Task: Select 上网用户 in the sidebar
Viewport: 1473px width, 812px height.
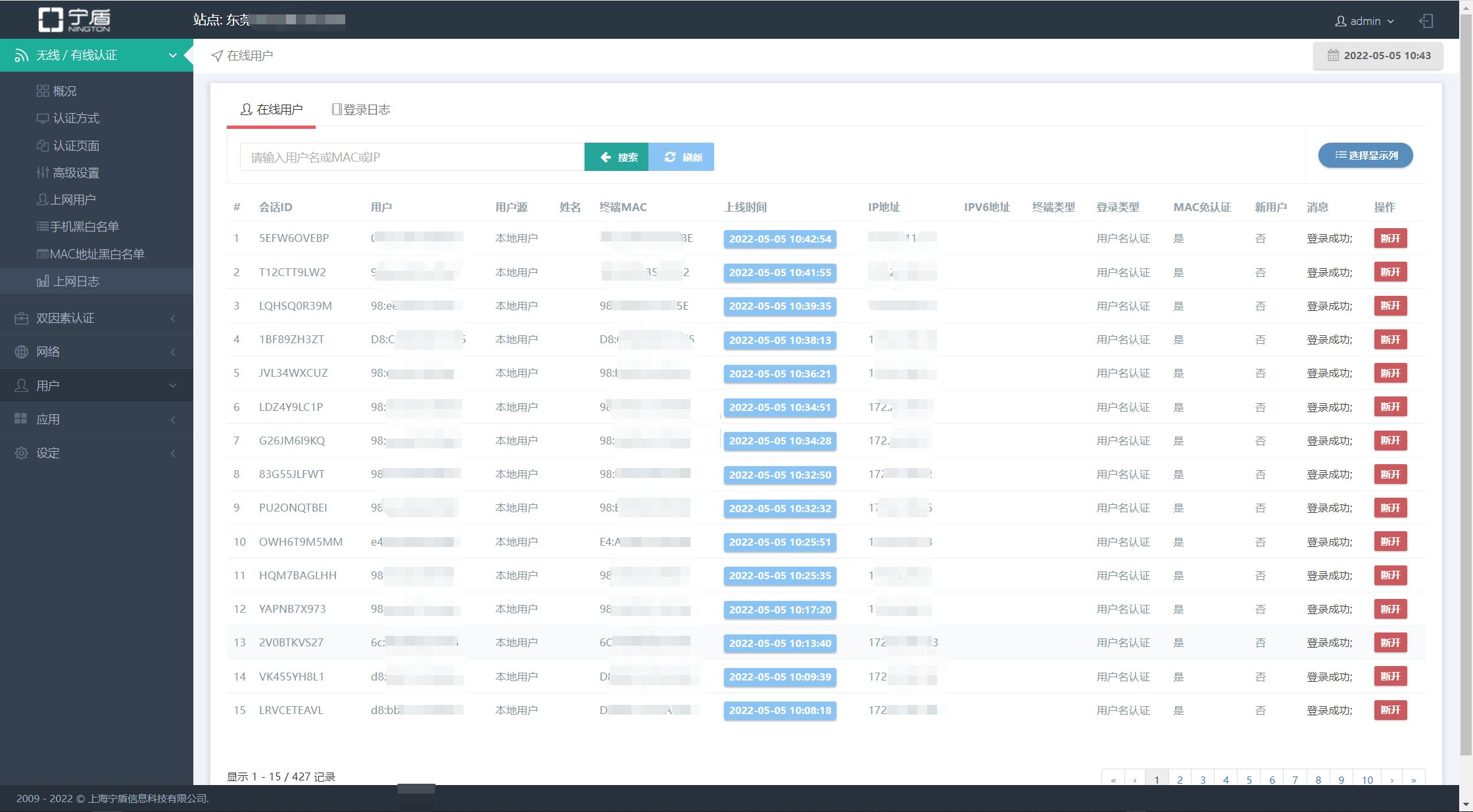Action: point(74,199)
